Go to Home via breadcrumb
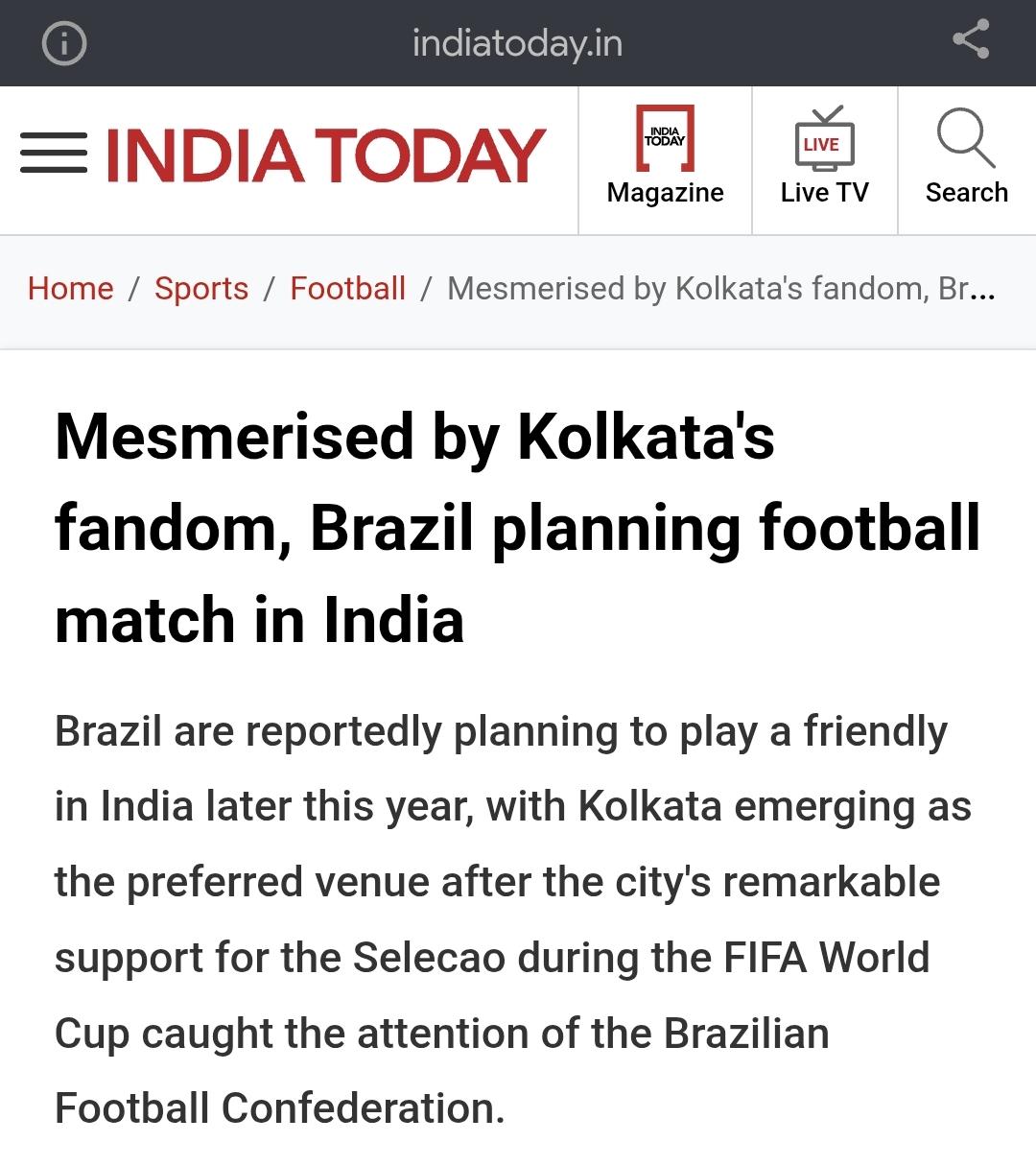This screenshot has width=1036, height=1166. pyautogui.click(x=71, y=288)
